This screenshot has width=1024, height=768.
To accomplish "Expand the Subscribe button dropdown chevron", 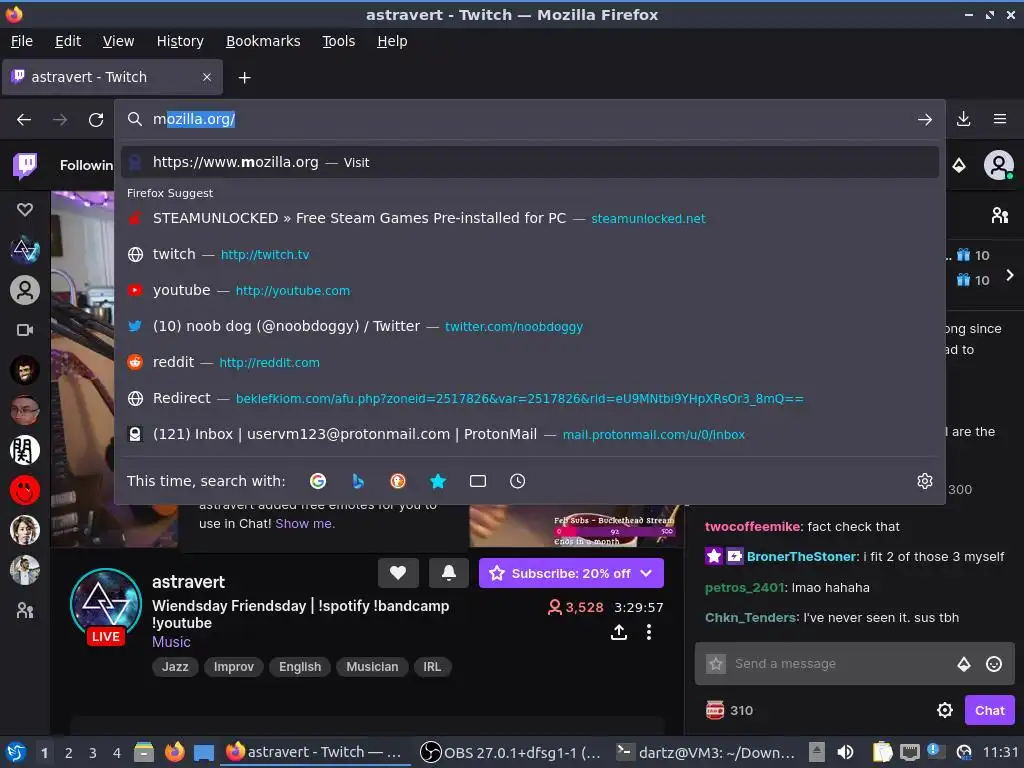I will coord(647,573).
